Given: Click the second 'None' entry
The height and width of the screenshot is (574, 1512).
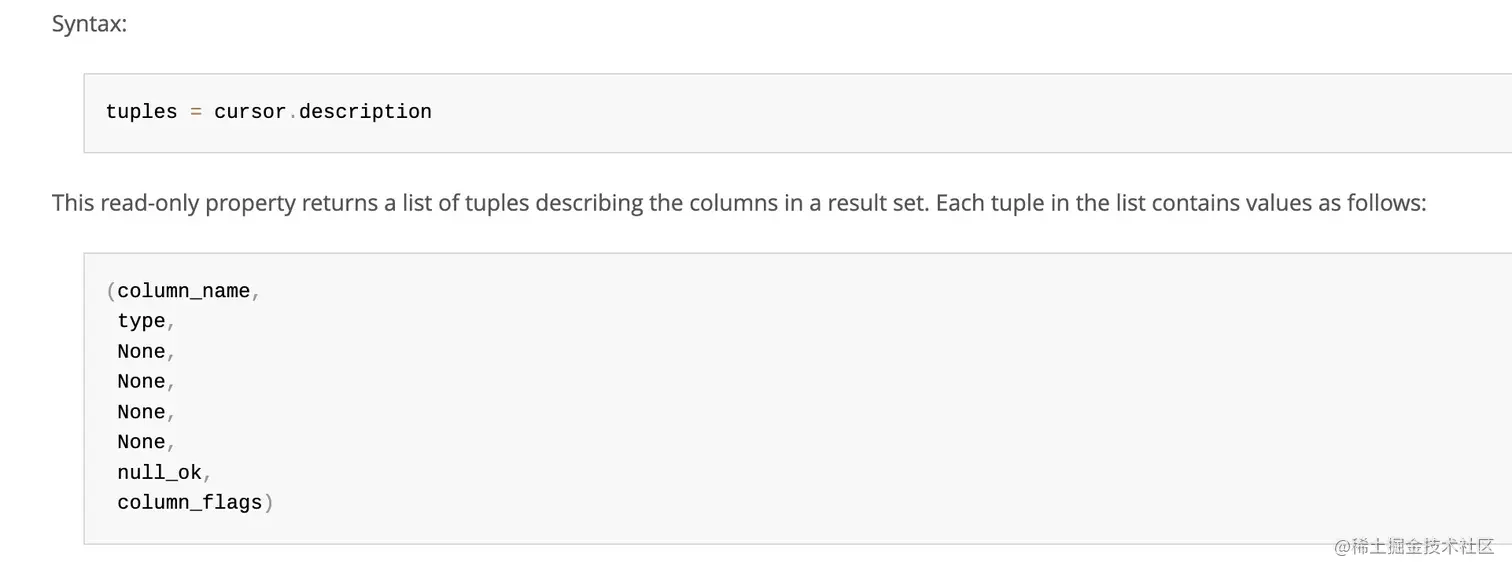Looking at the screenshot, I should [x=141, y=382].
